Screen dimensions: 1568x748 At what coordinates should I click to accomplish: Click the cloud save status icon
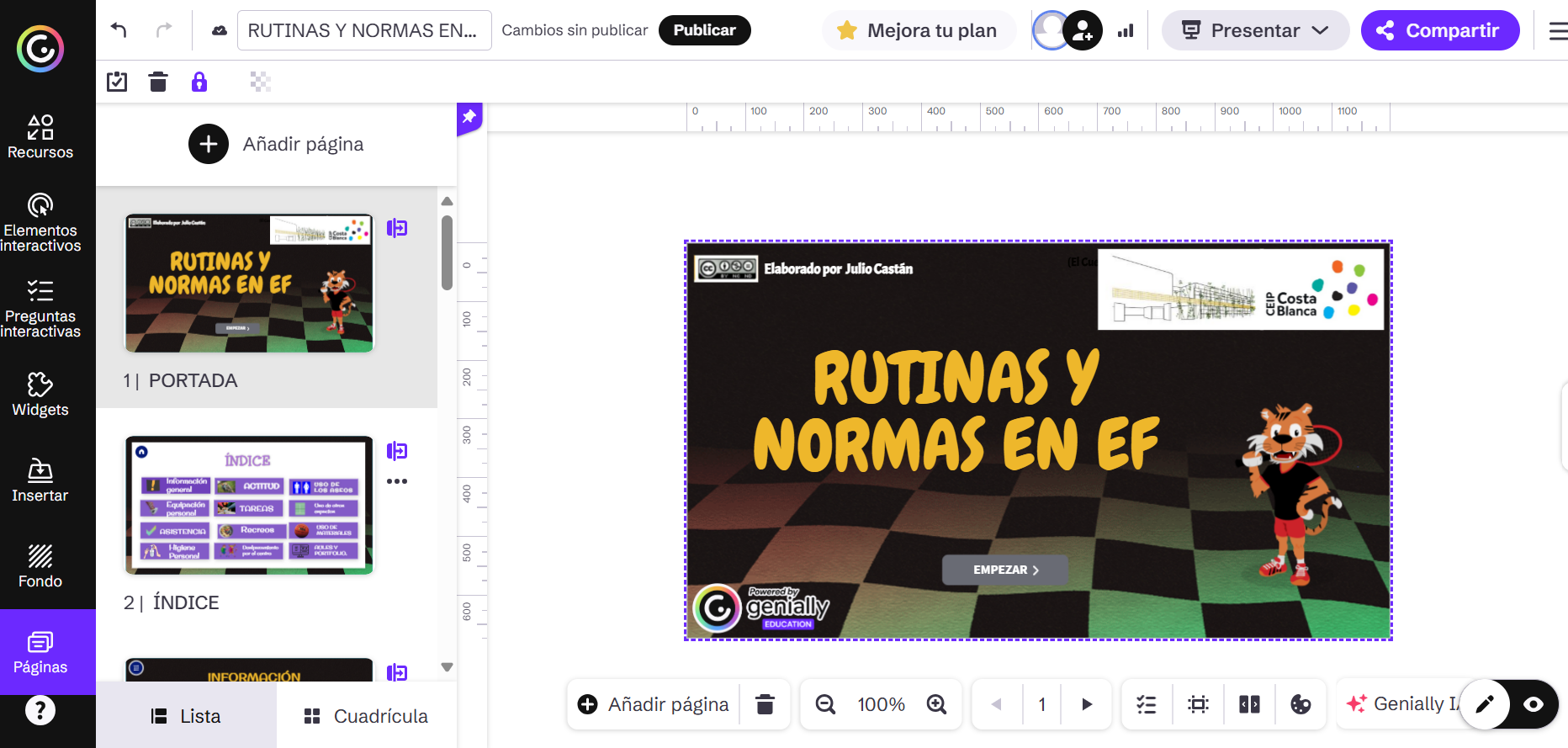[219, 30]
